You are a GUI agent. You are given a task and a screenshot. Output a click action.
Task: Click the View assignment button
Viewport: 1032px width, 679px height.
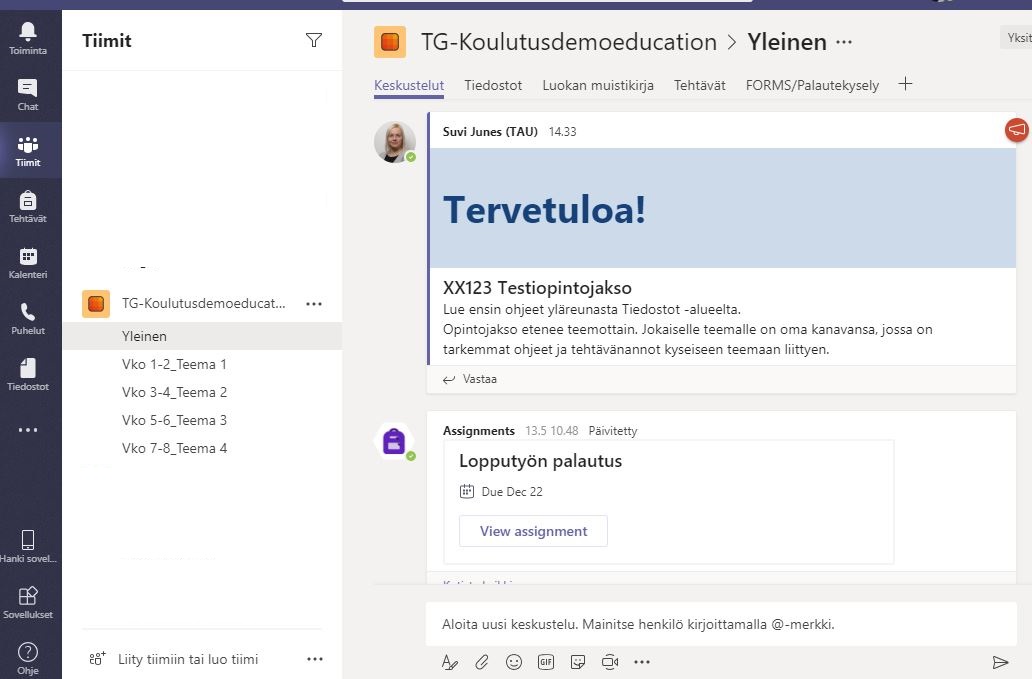click(x=533, y=531)
